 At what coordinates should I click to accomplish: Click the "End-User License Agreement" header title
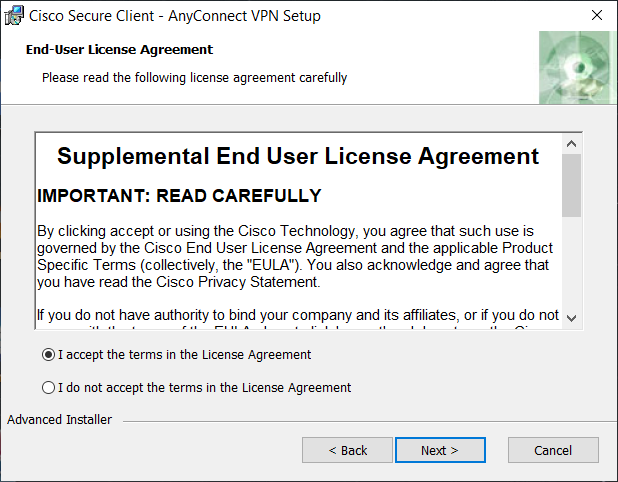pos(119,50)
